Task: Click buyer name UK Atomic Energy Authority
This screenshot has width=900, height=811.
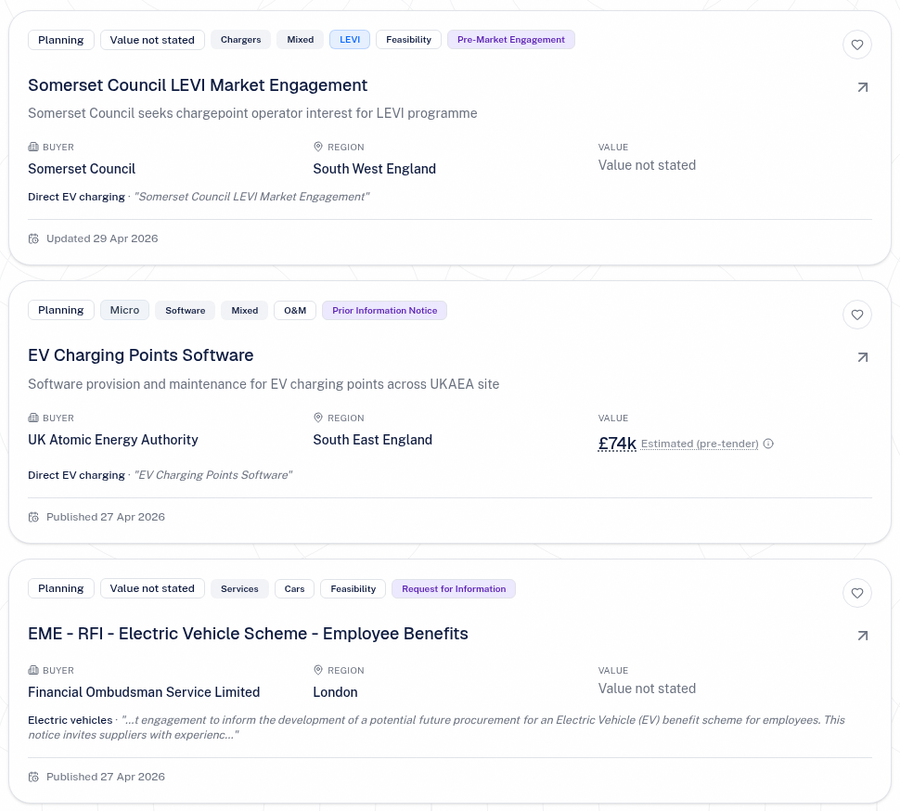Action: click(113, 440)
